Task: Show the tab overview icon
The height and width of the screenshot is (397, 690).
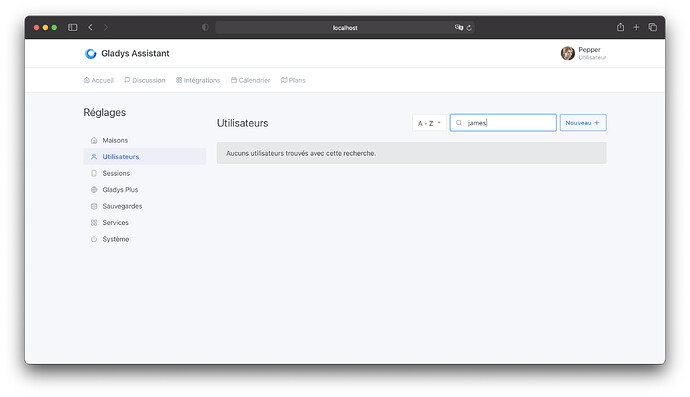Action: click(653, 27)
